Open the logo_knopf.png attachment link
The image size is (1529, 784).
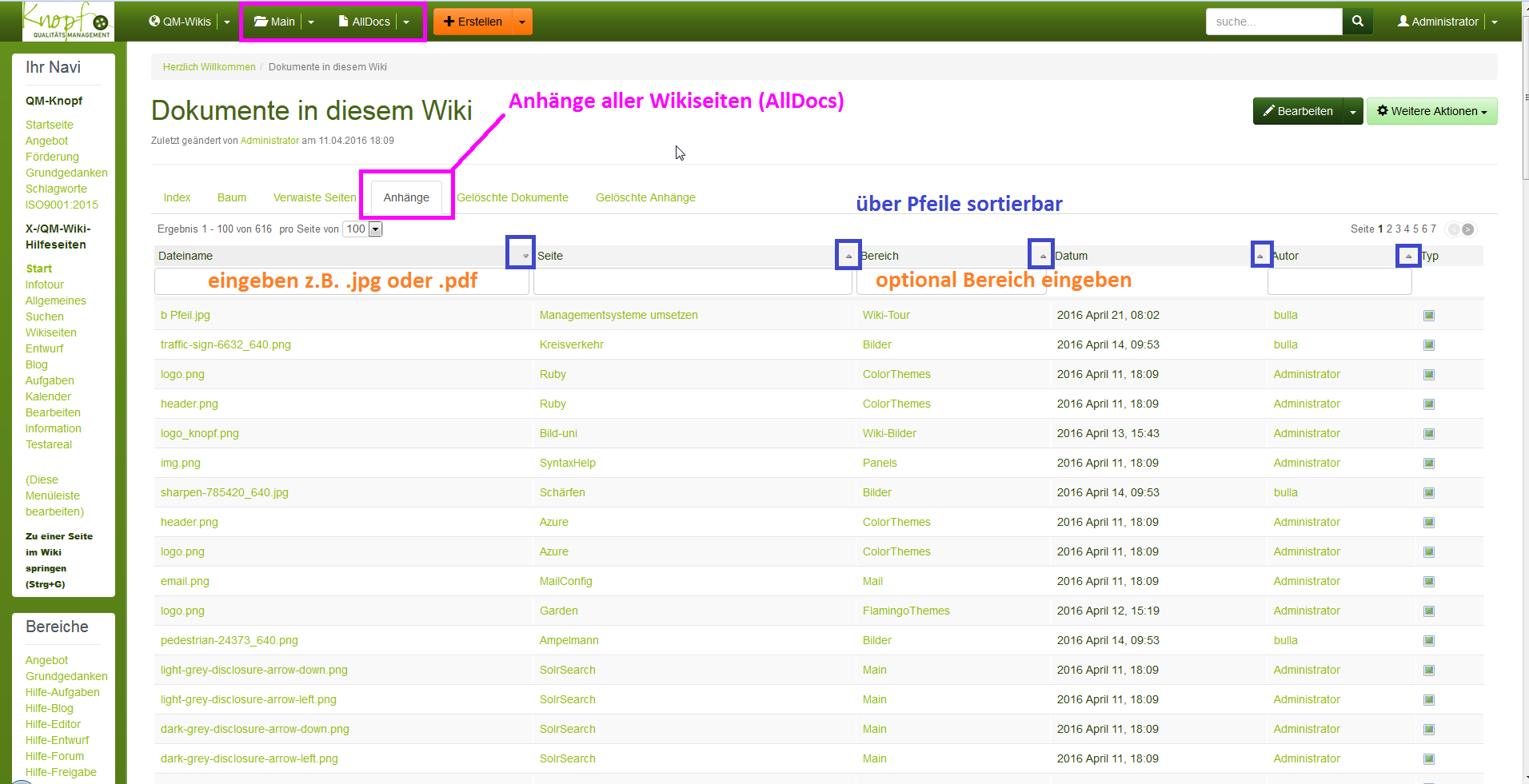(x=200, y=433)
